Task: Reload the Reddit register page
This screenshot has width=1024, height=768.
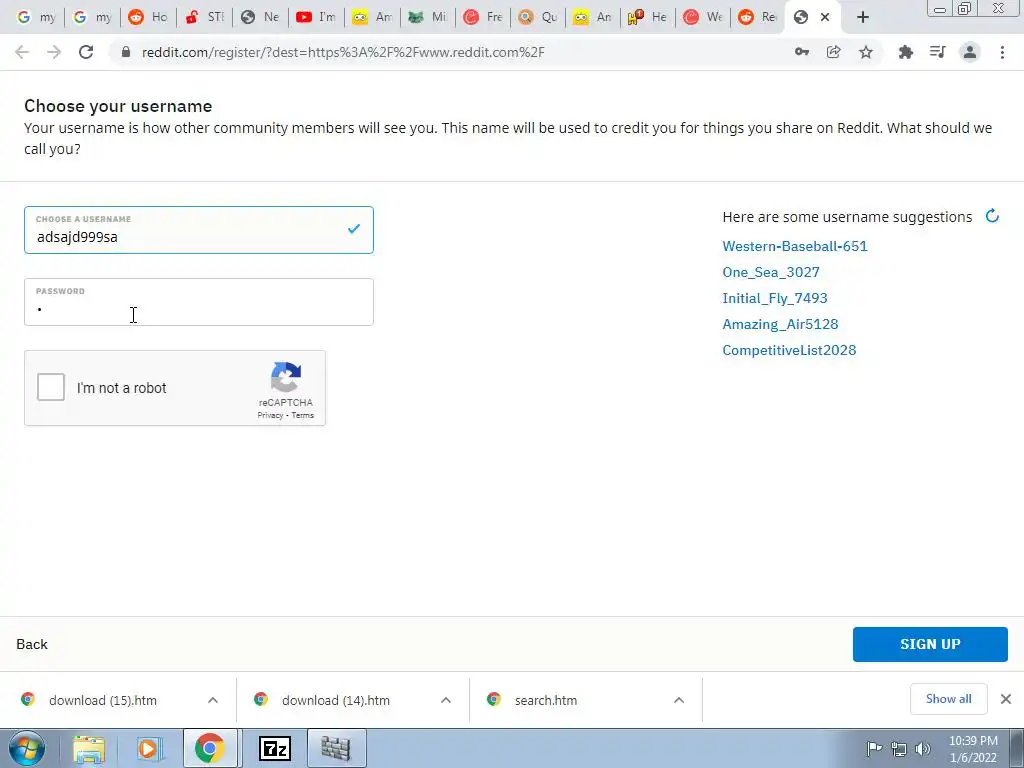Action: pyautogui.click(x=86, y=52)
